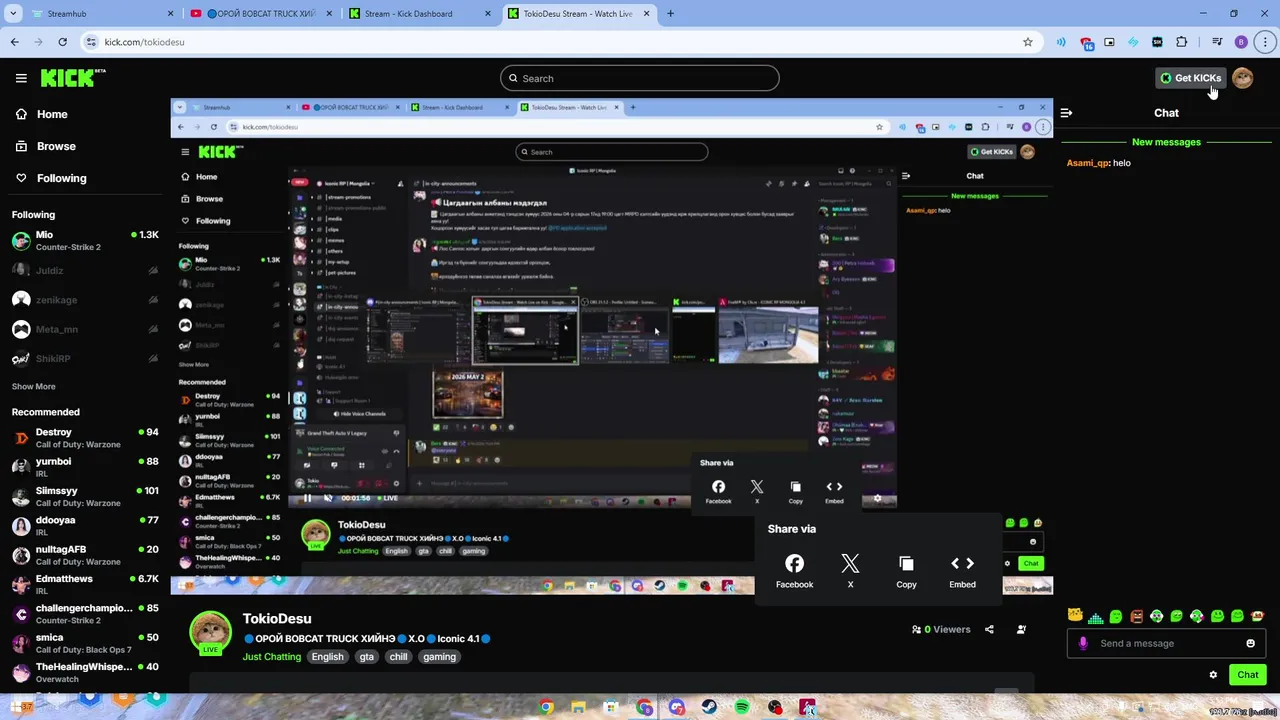Viewport: 1280px width, 720px height.
Task: Open recommended channel ddooyaa
Action: point(85,526)
